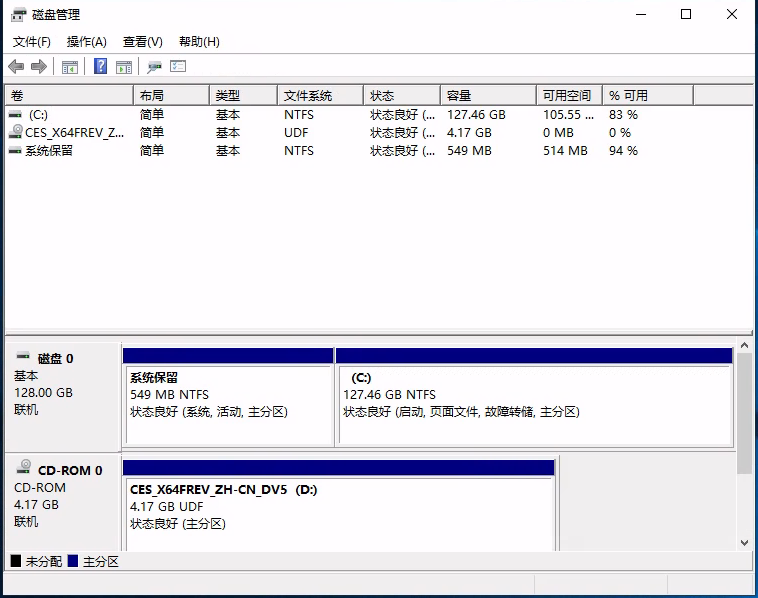Select the (C:) volume in the list
Image resolution: width=758 pixels, height=598 pixels.
38,114
